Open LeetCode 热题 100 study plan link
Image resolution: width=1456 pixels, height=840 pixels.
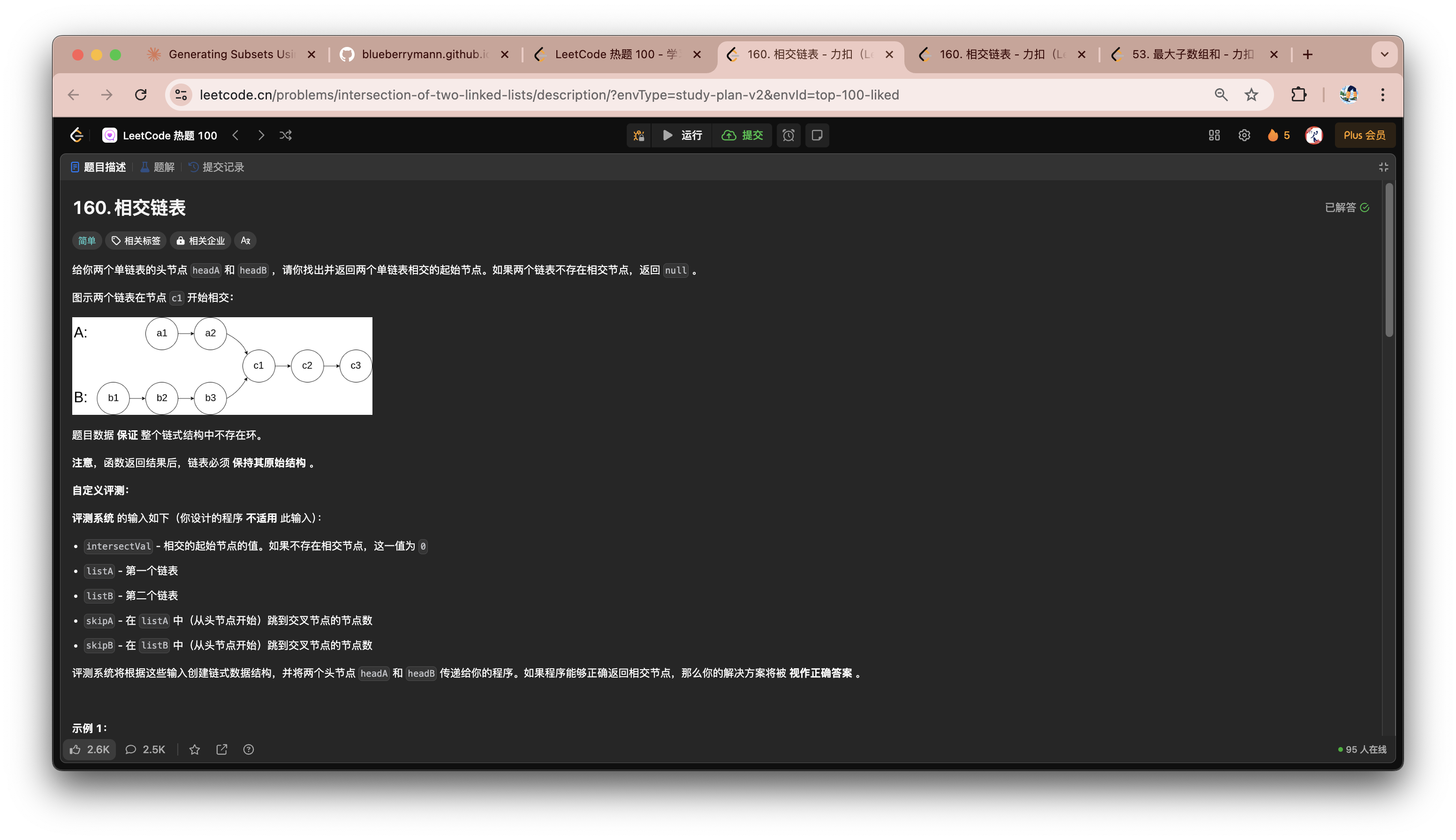pos(160,135)
